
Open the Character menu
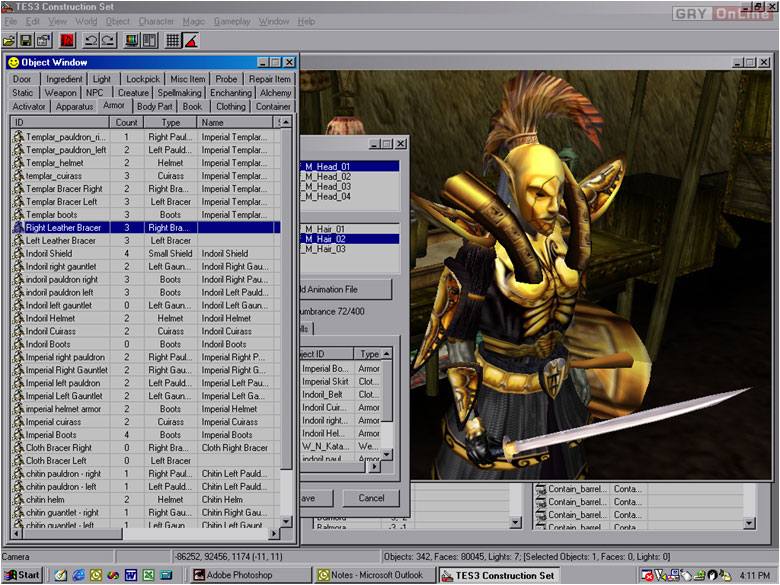click(156, 21)
